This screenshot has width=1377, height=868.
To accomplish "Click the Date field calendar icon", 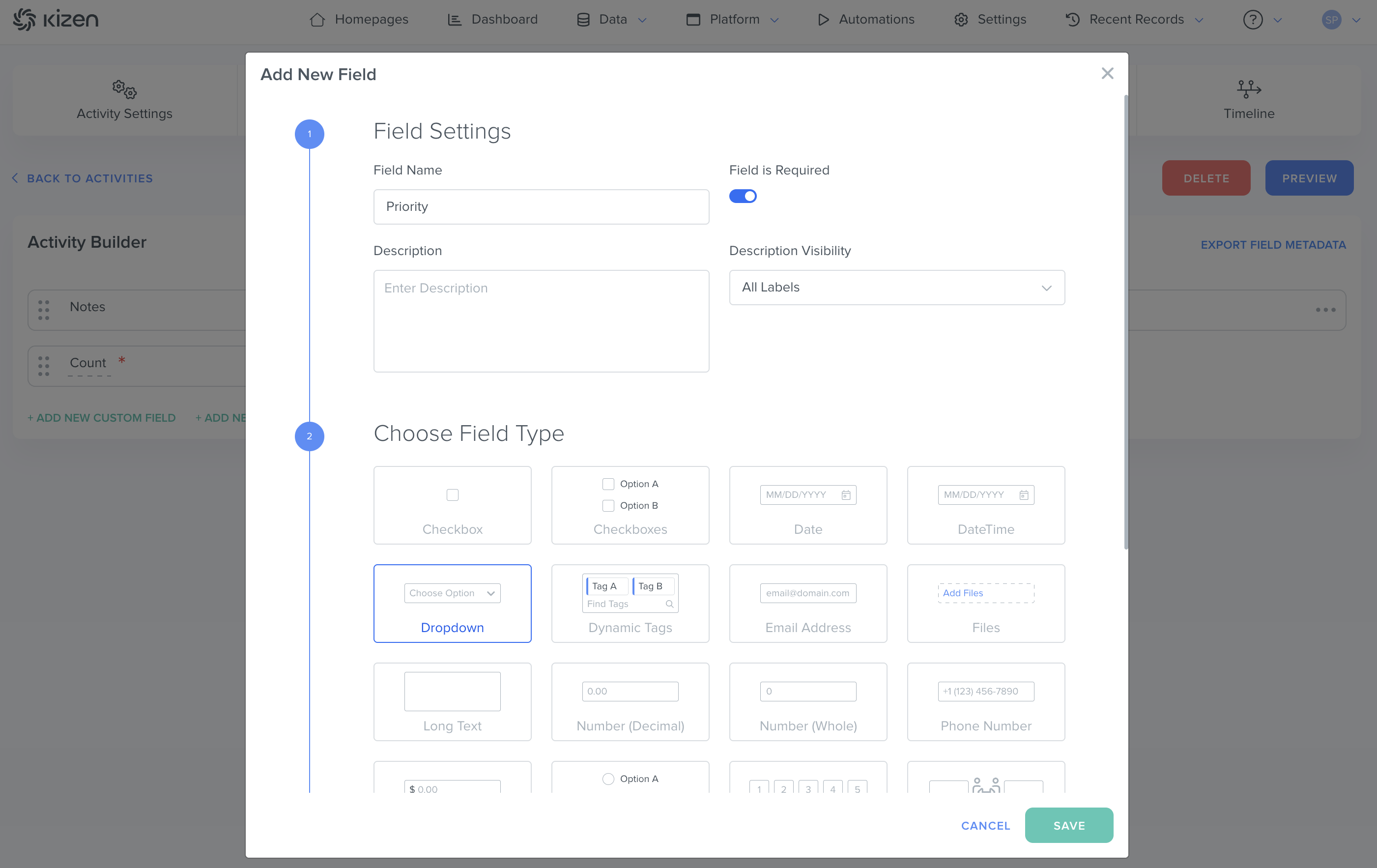I will click(846, 495).
